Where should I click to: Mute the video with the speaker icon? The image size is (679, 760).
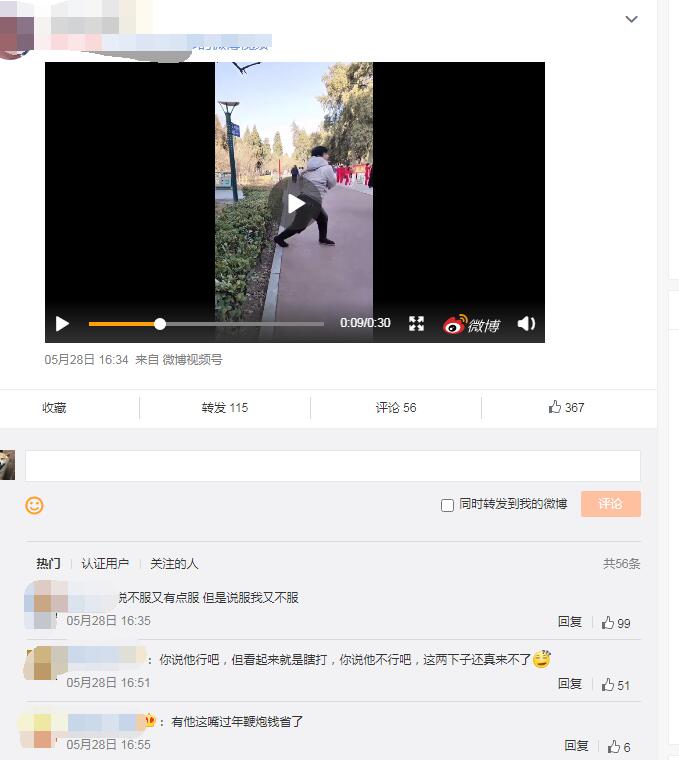526,323
